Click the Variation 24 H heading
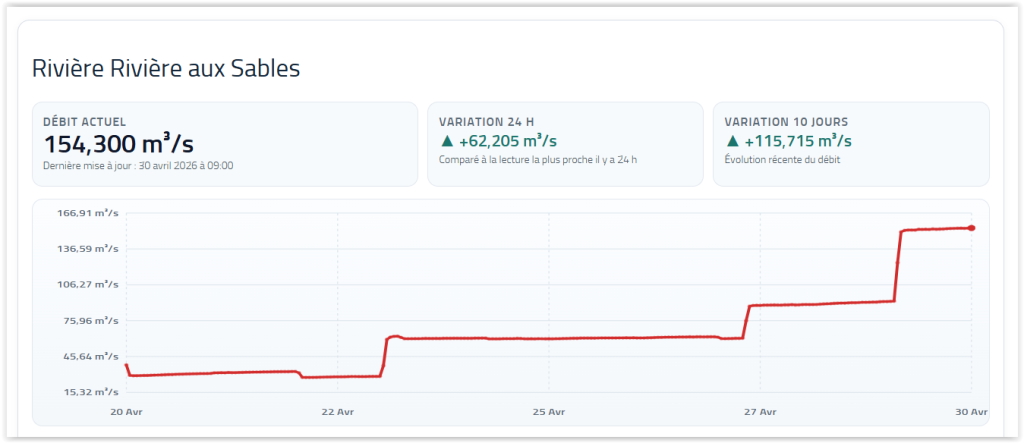1024x443 pixels. (493, 121)
